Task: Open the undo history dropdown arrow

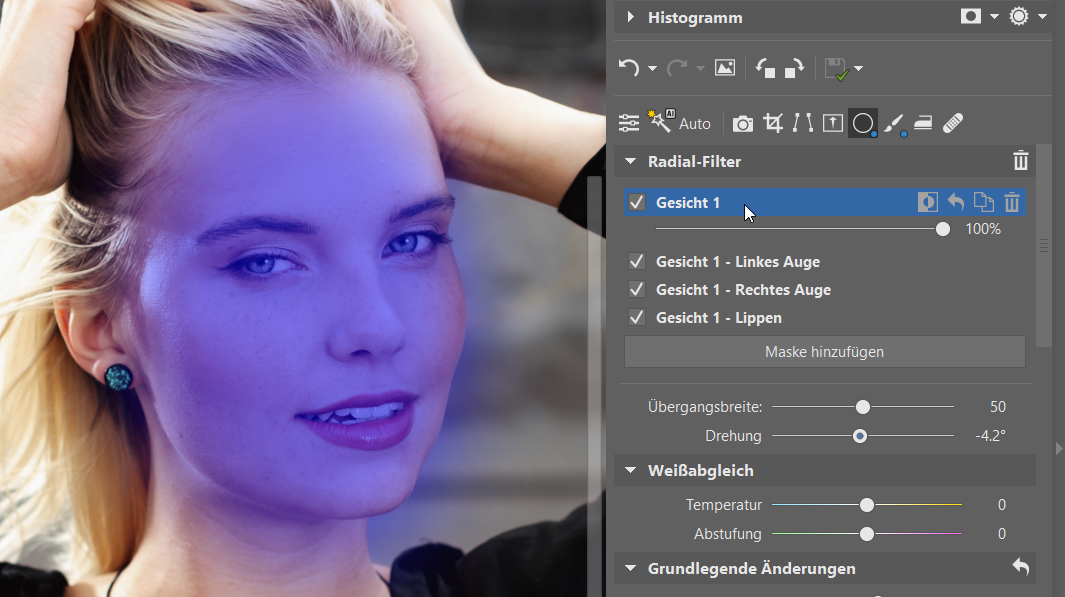Action: click(652, 69)
